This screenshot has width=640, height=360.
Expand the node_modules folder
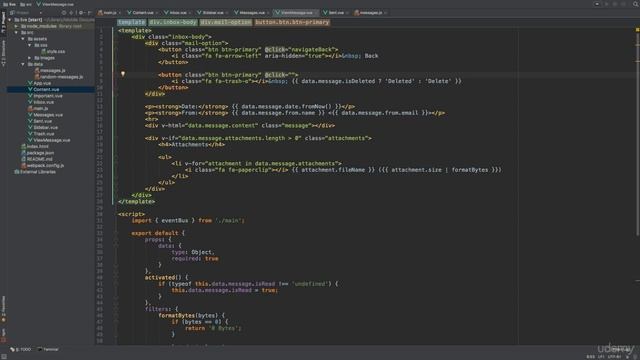(x=16, y=26)
